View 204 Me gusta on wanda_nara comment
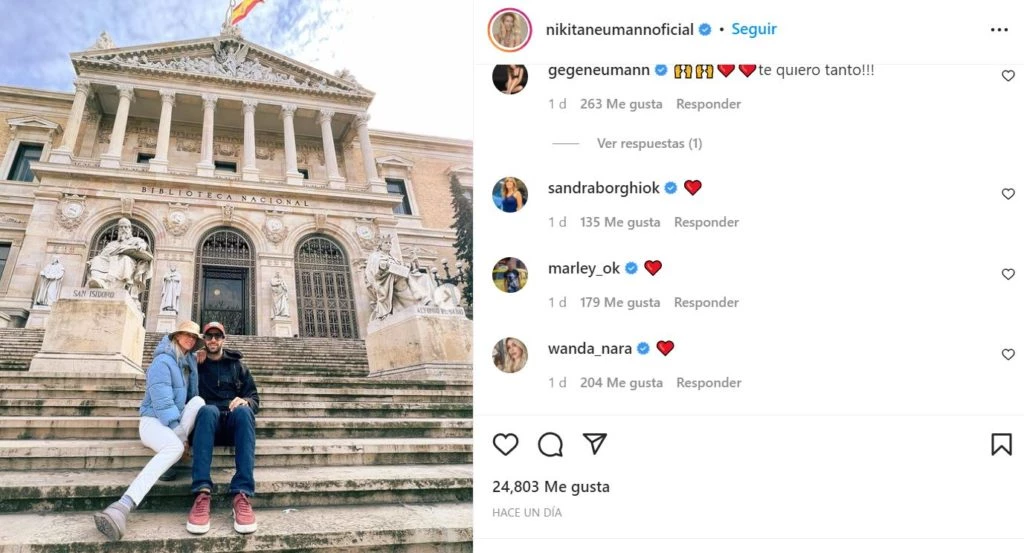 [x=621, y=383]
